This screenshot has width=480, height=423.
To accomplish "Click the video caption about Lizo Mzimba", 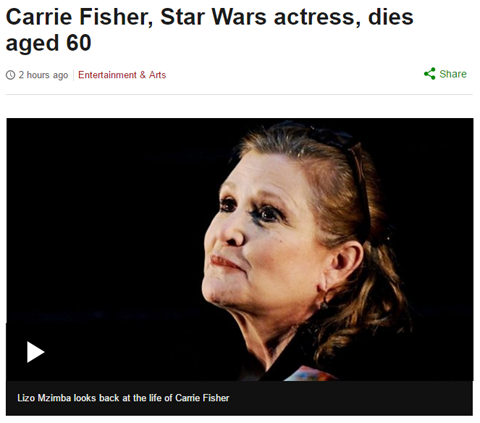I will point(123,398).
